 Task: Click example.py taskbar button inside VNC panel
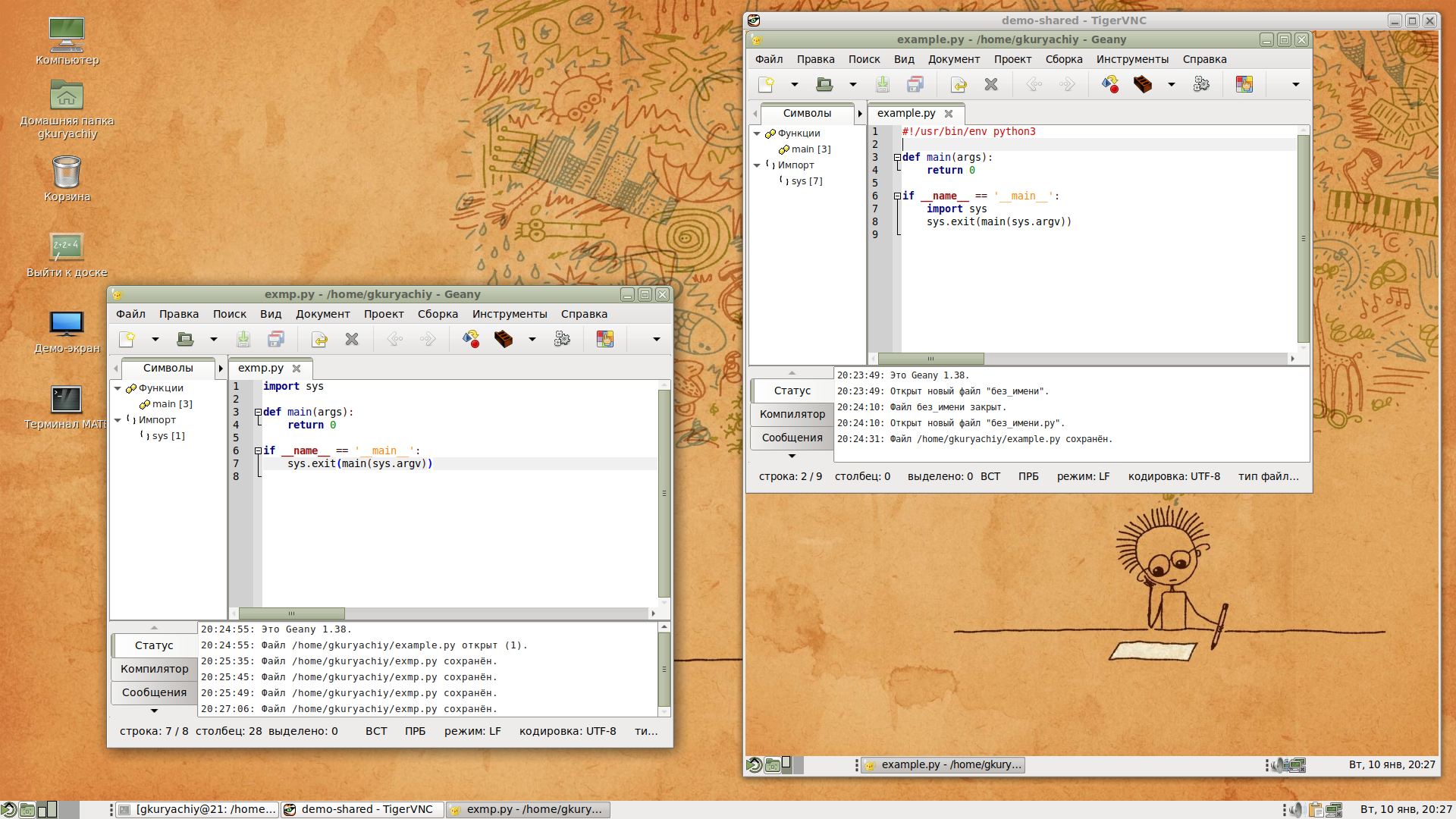[x=943, y=764]
